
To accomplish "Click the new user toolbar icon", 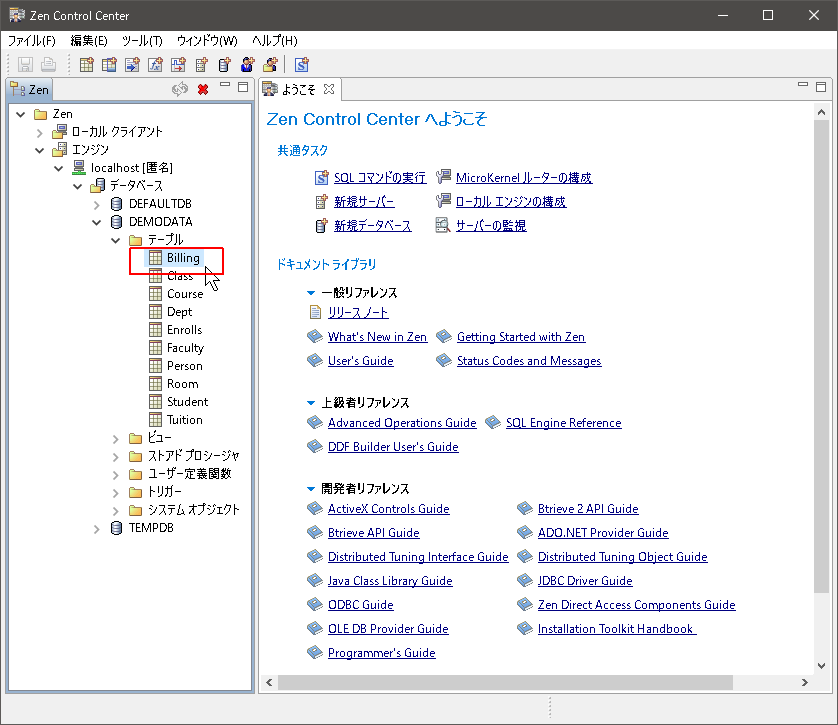I will pos(247,65).
